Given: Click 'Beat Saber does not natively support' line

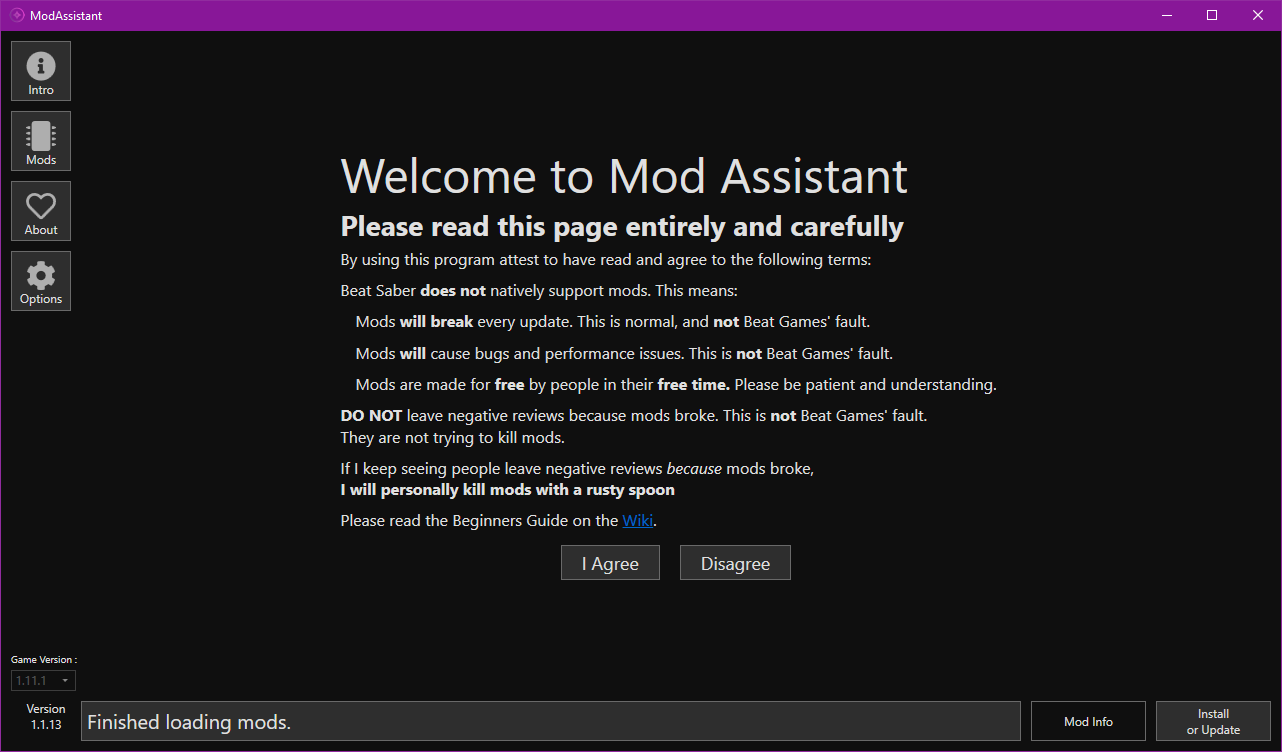Looking at the screenshot, I should tap(539, 291).
